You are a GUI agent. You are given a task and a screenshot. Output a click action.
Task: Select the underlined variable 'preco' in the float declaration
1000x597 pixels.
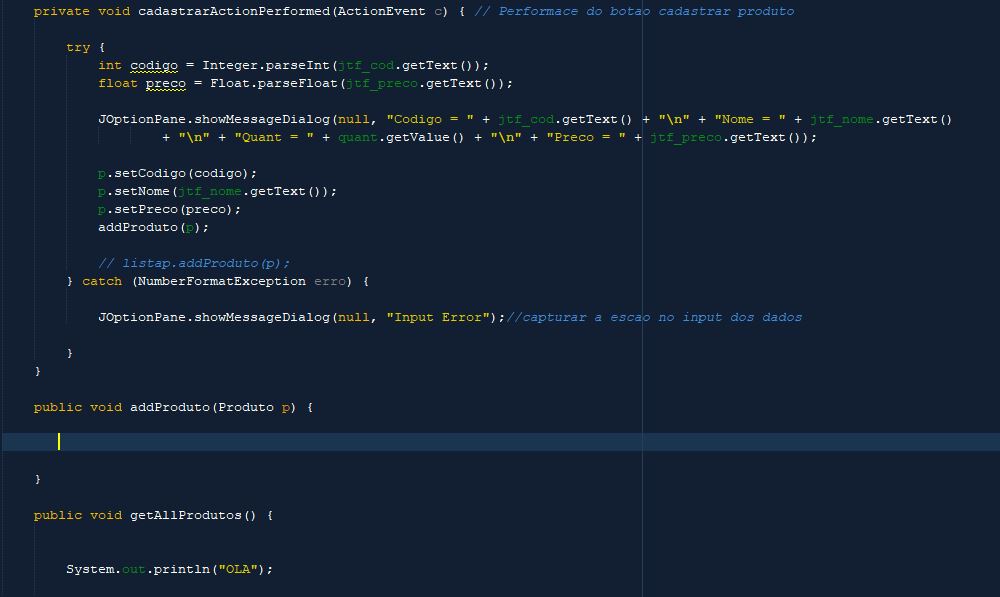click(166, 84)
